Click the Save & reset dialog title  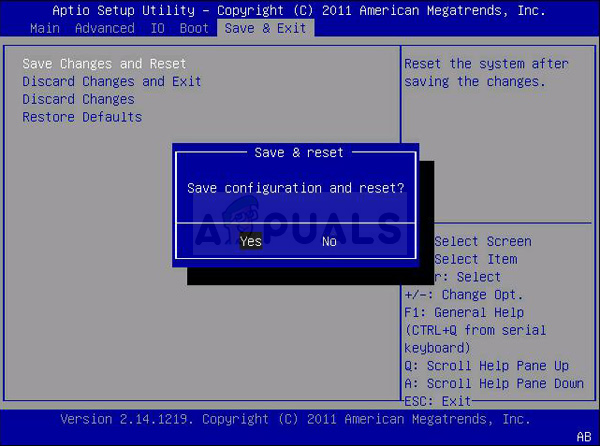point(299,153)
